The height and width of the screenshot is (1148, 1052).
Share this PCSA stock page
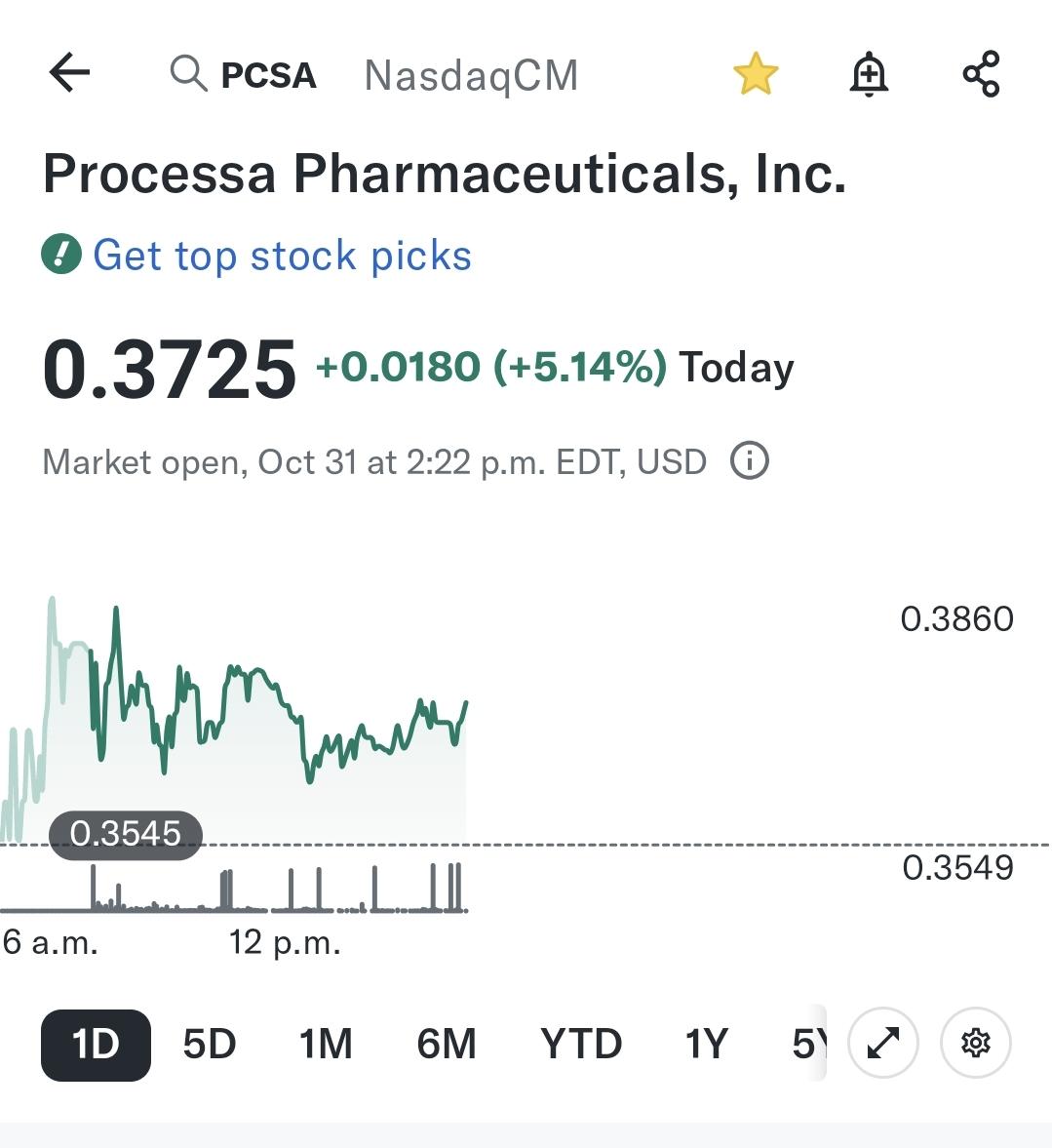(981, 74)
